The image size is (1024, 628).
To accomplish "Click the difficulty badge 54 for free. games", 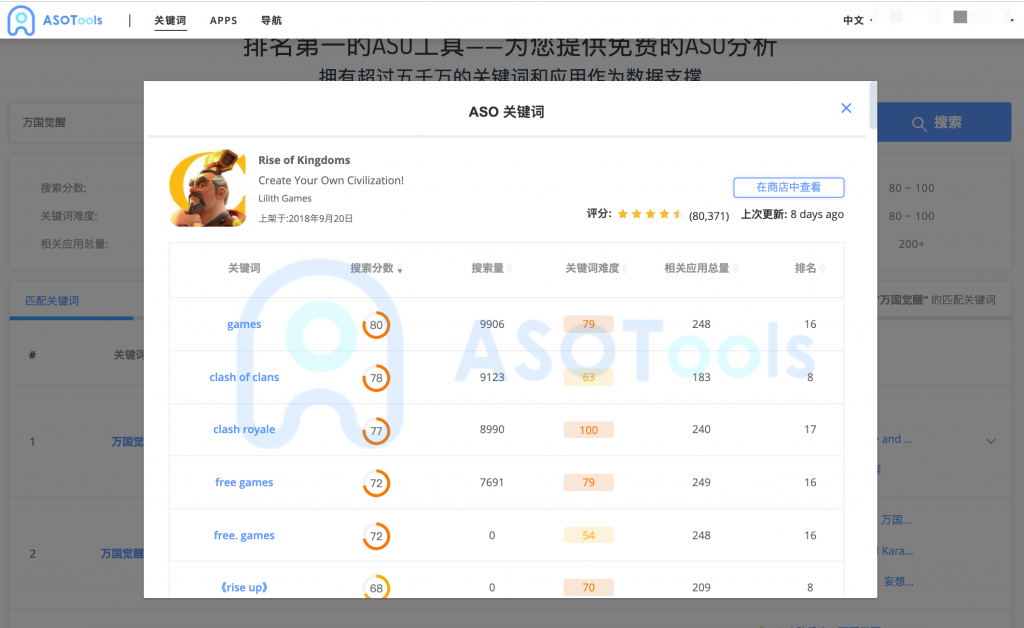I will [x=588, y=535].
